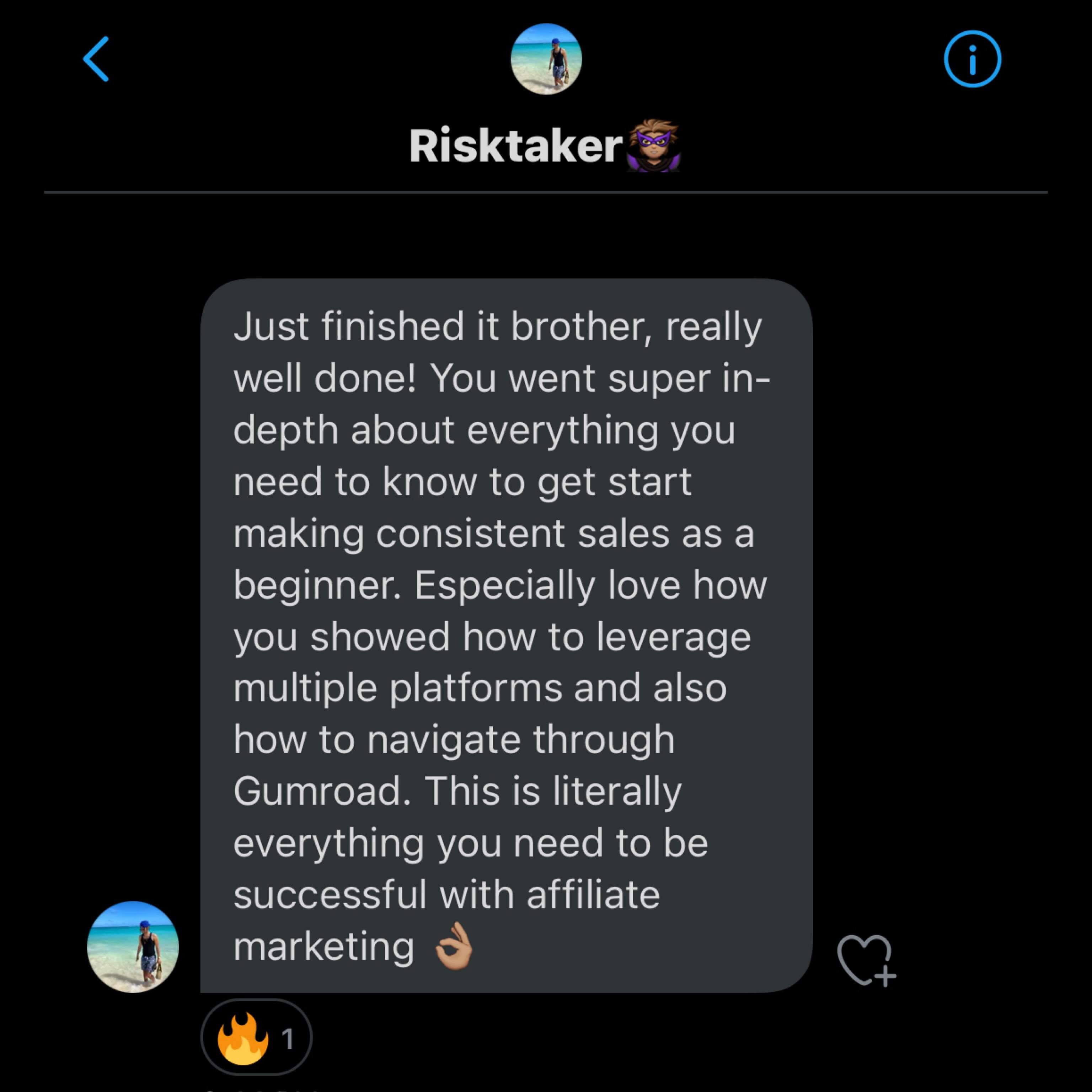1092x1092 pixels.
Task: Tap the fire emoji under the message
Action: point(242,1038)
